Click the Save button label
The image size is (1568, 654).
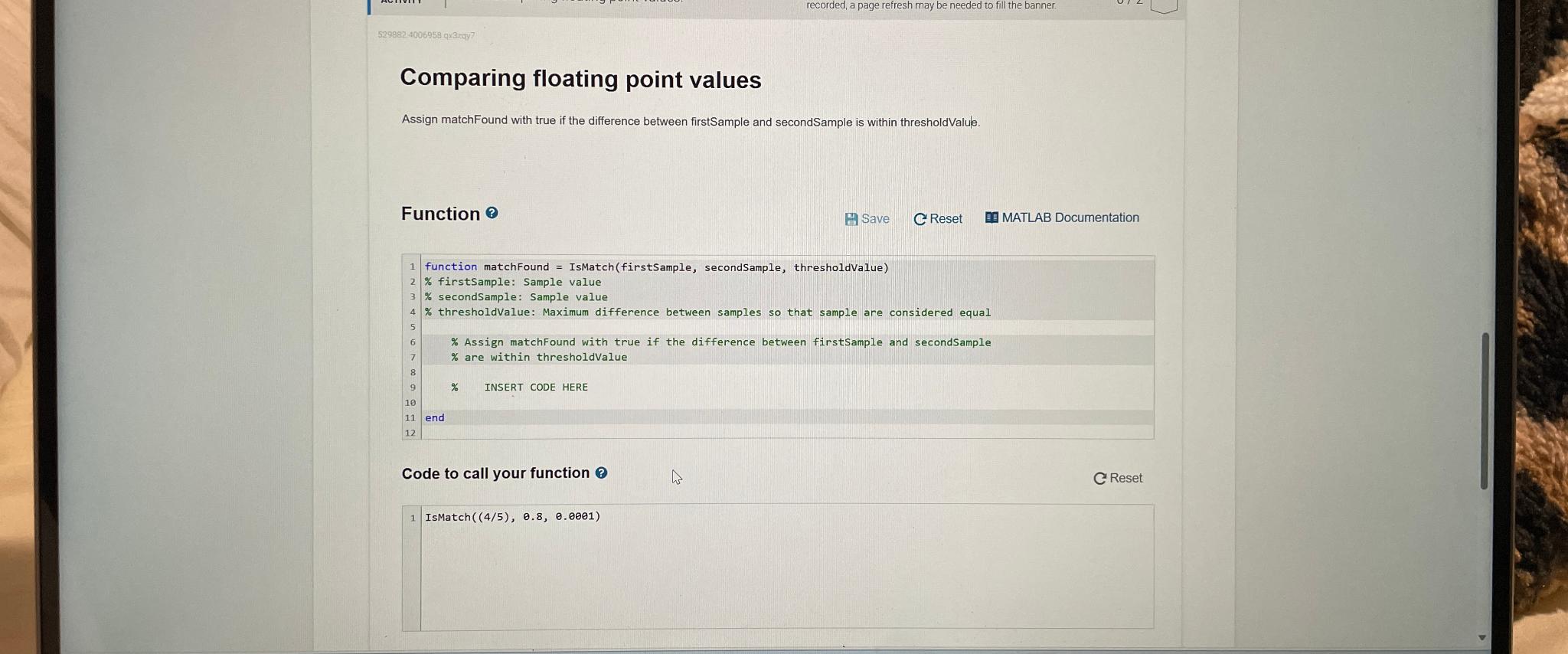tap(874, 218)
